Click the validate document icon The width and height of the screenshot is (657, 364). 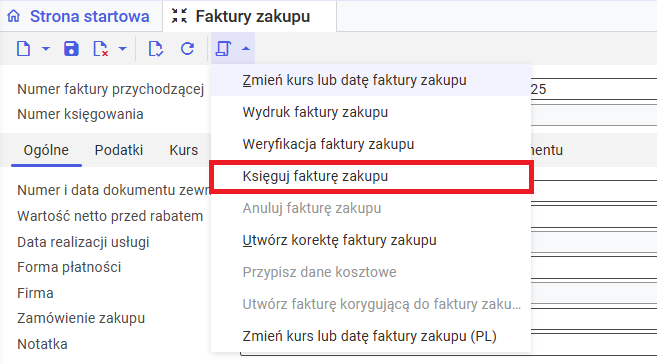156,49
